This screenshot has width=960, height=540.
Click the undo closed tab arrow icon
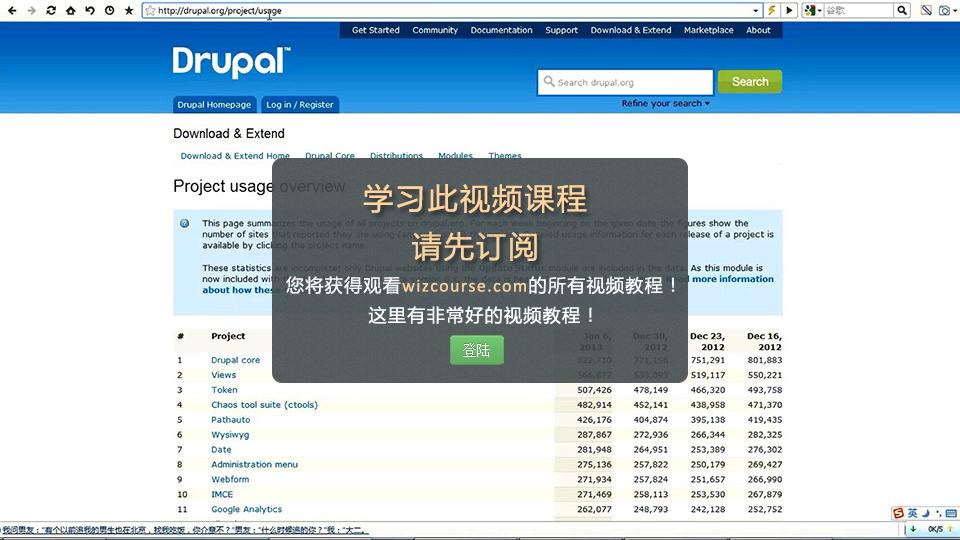click(x=90, y=10)
